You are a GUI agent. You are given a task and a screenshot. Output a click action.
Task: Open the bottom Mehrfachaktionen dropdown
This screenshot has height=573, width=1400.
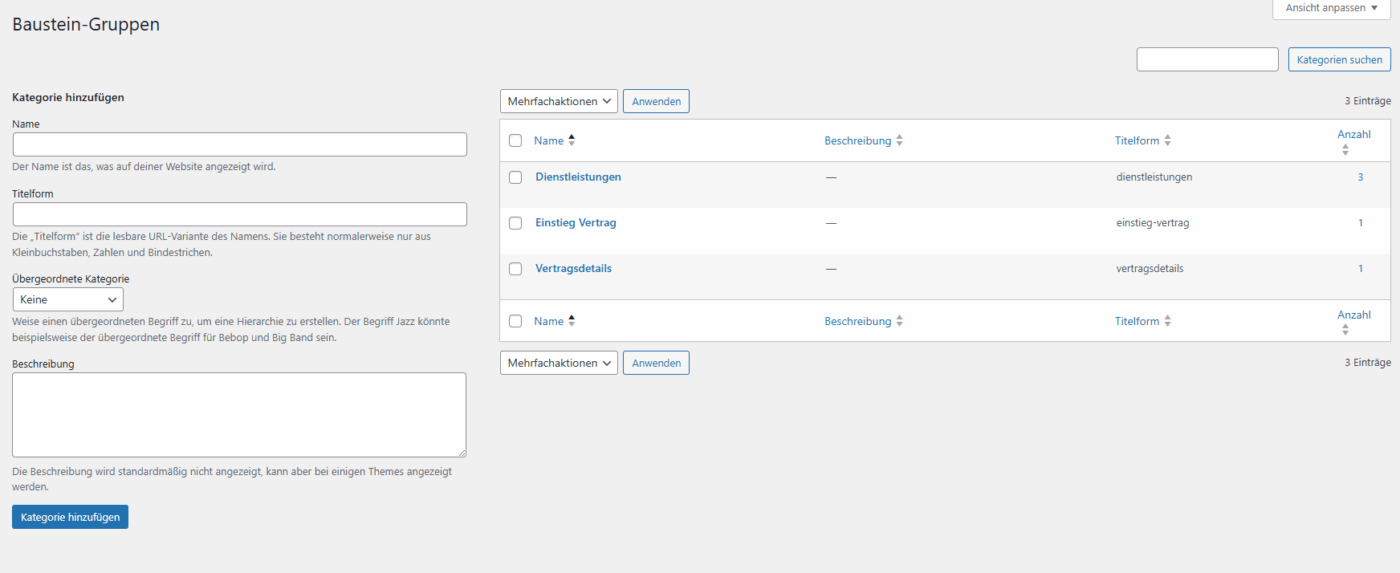[x=559, y=363]
